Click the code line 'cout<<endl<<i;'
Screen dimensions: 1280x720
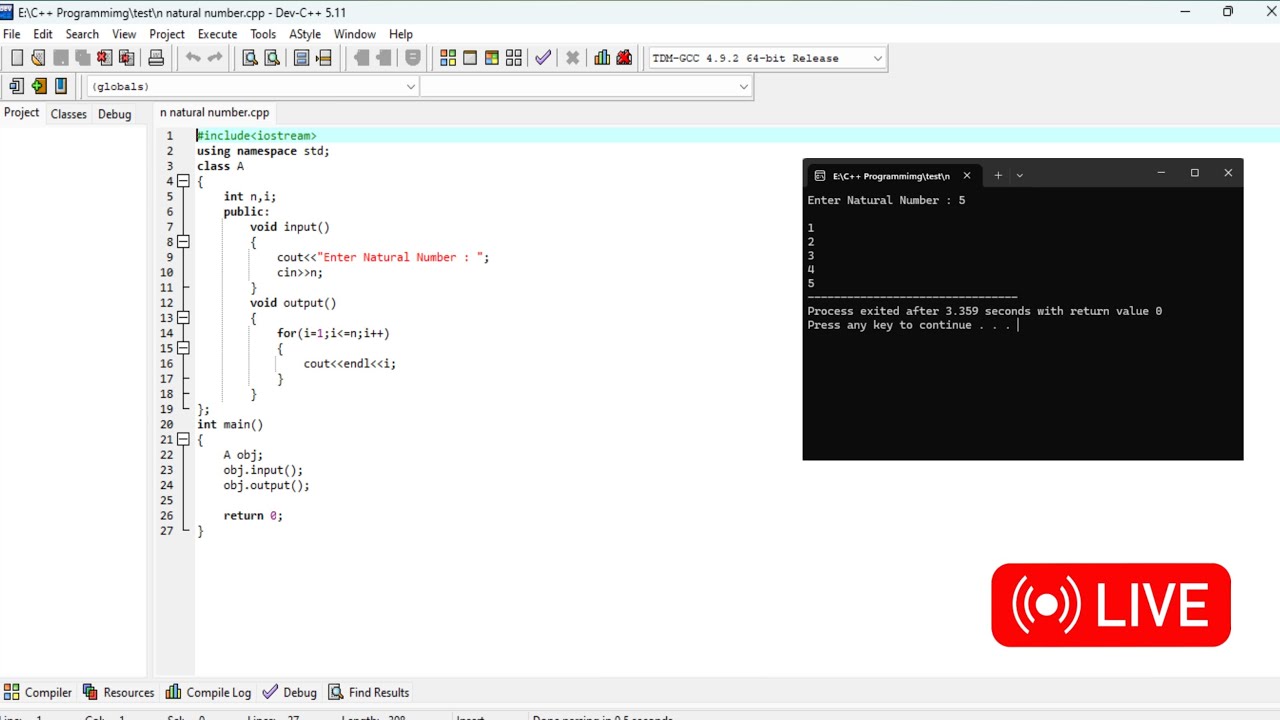pos(350,364)
